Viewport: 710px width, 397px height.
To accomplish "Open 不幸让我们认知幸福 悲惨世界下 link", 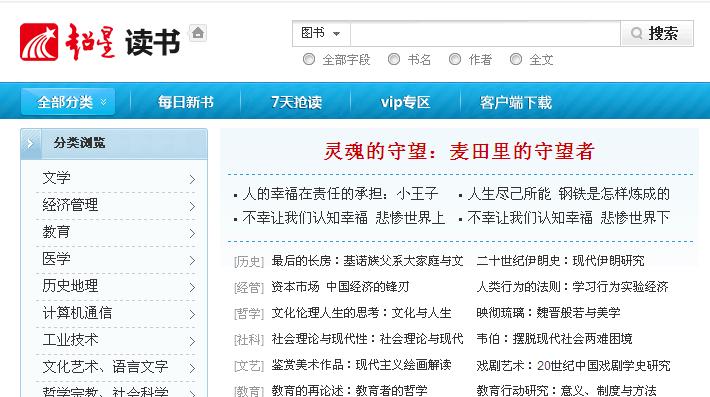I will pyautogui.click(x=568, y=218).
